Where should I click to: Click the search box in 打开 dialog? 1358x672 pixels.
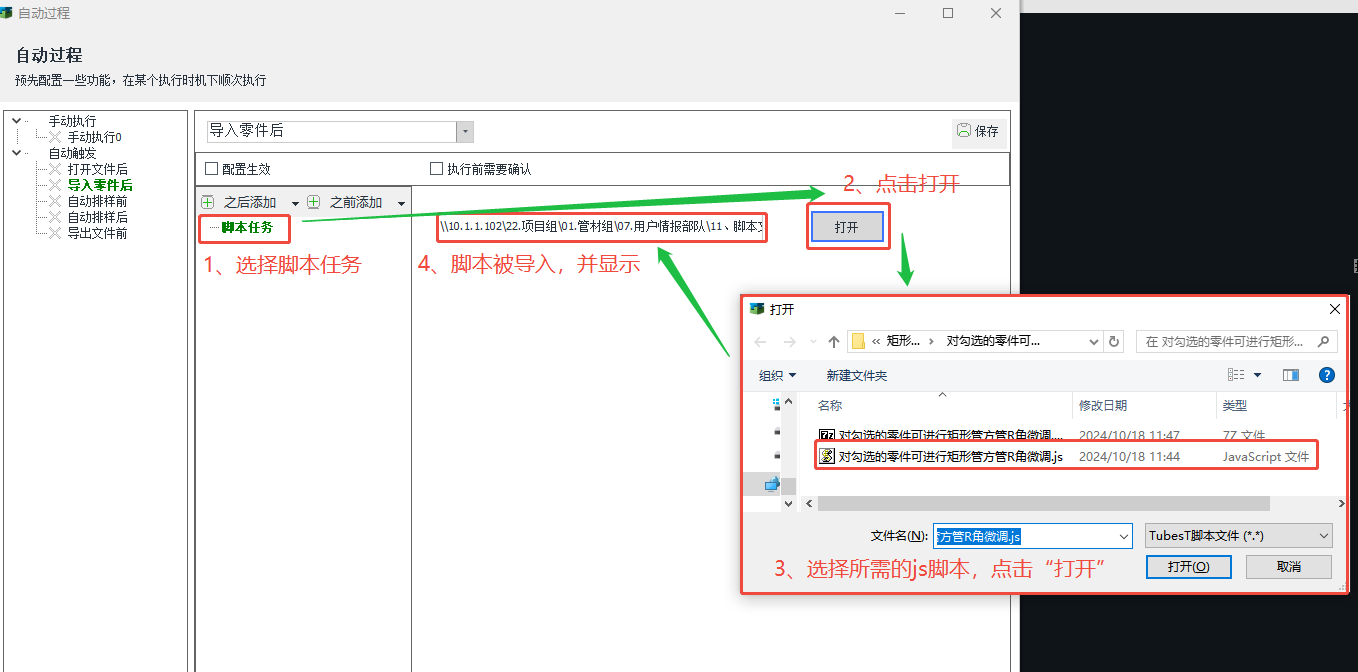[1237, 341]
